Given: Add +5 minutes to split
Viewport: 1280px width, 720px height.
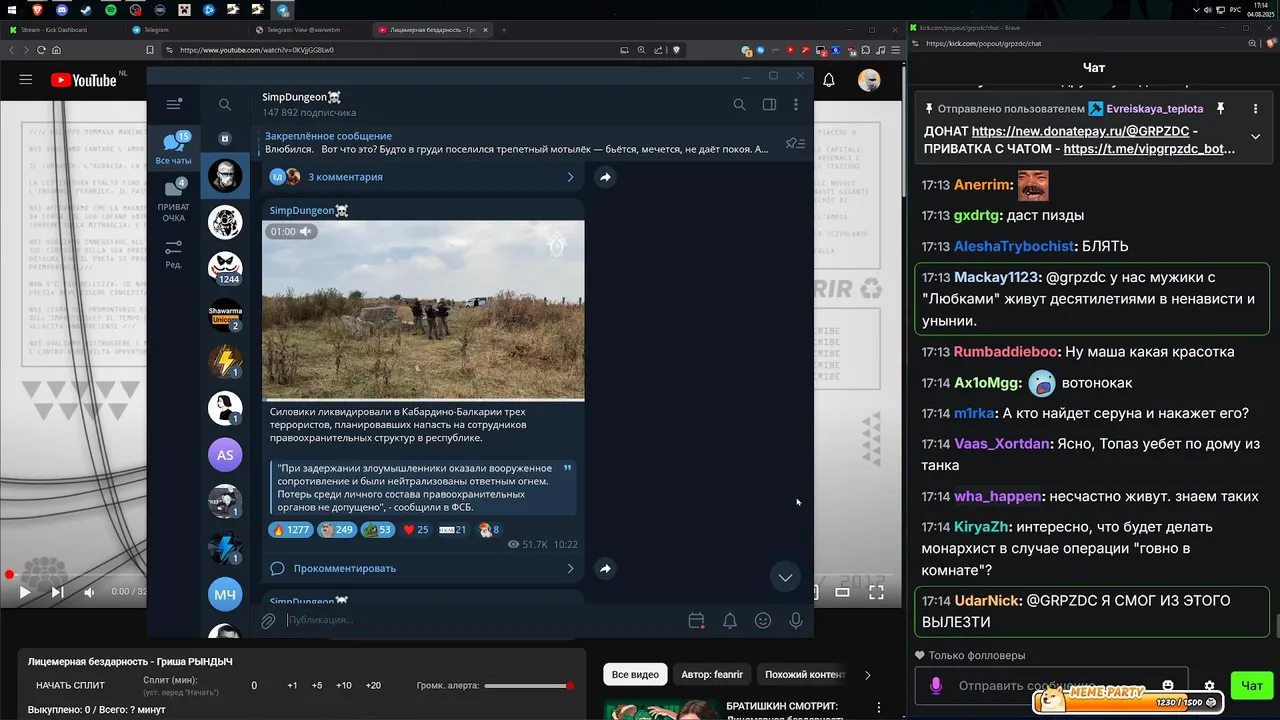Looking at the screenshot, I should 317,685.
